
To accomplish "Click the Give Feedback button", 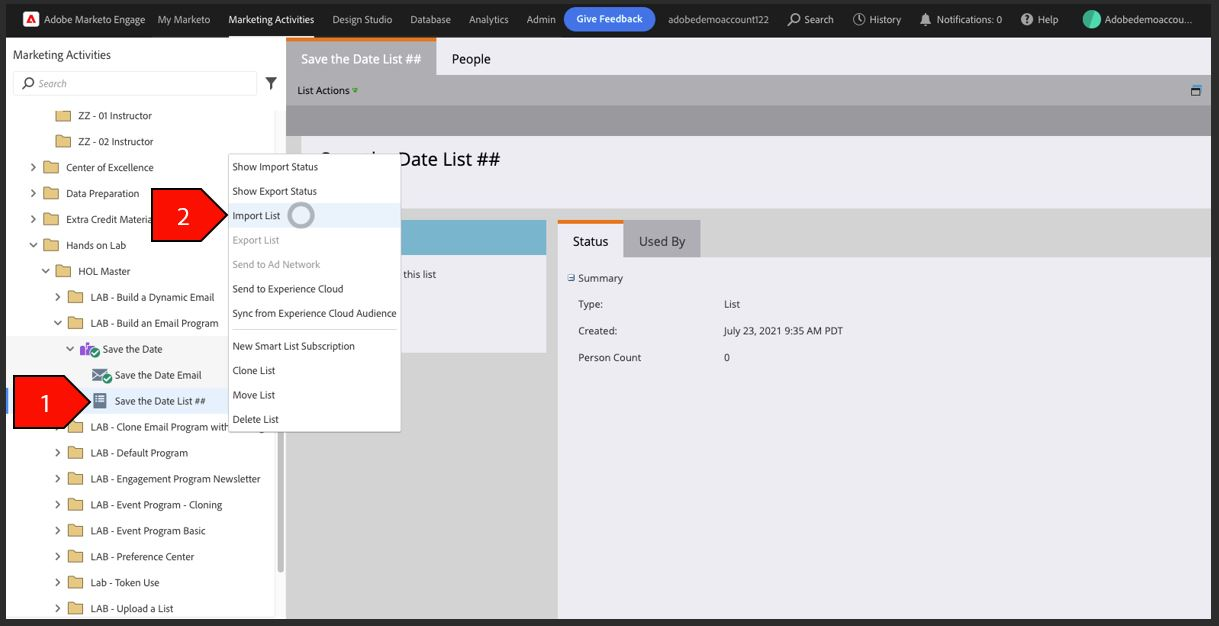I will 610,19.
